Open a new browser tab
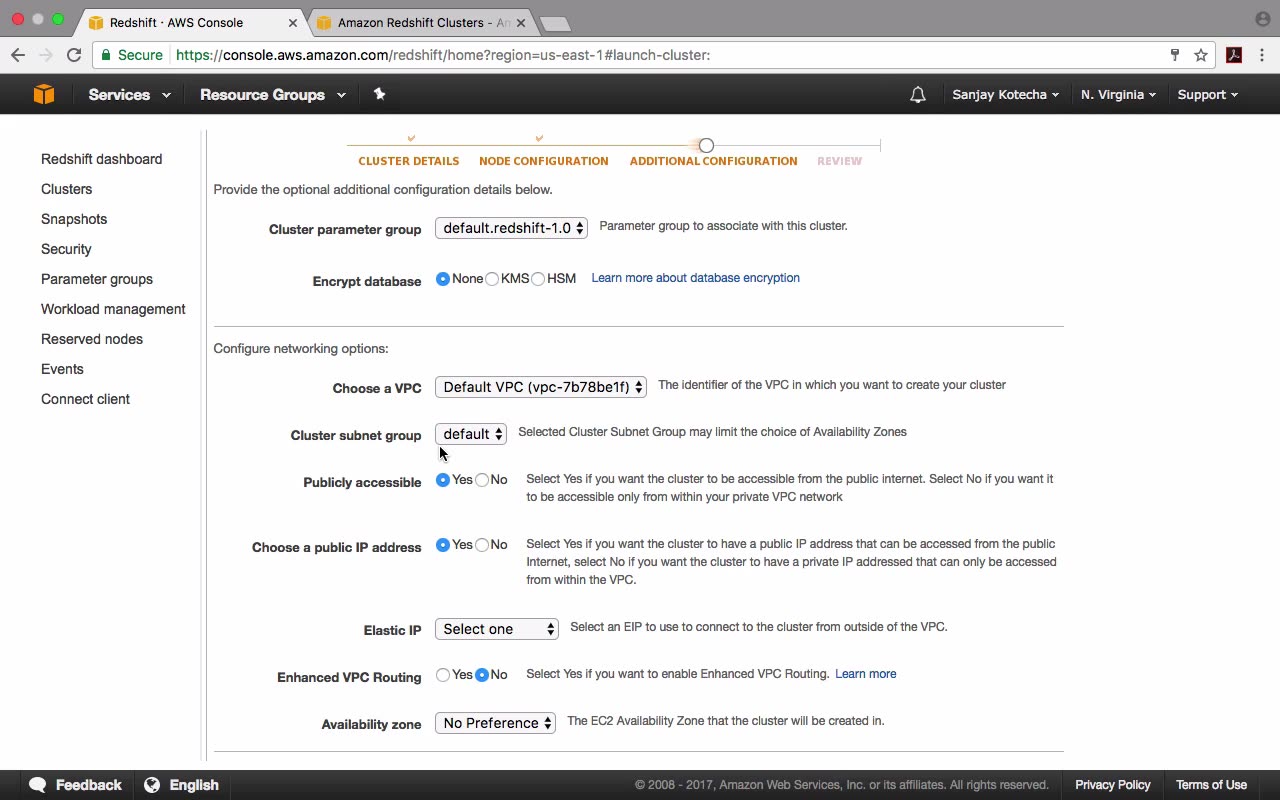This screenshot has height=800, width=1280. 554,23
